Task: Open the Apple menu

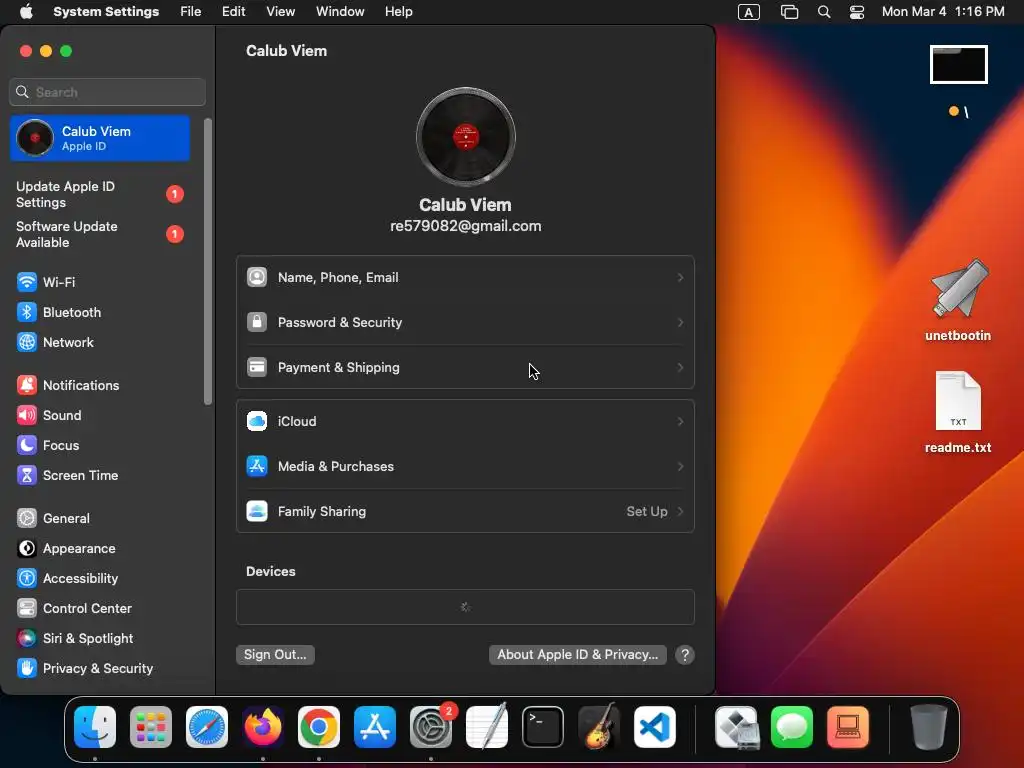Action: tap(26, 12)
